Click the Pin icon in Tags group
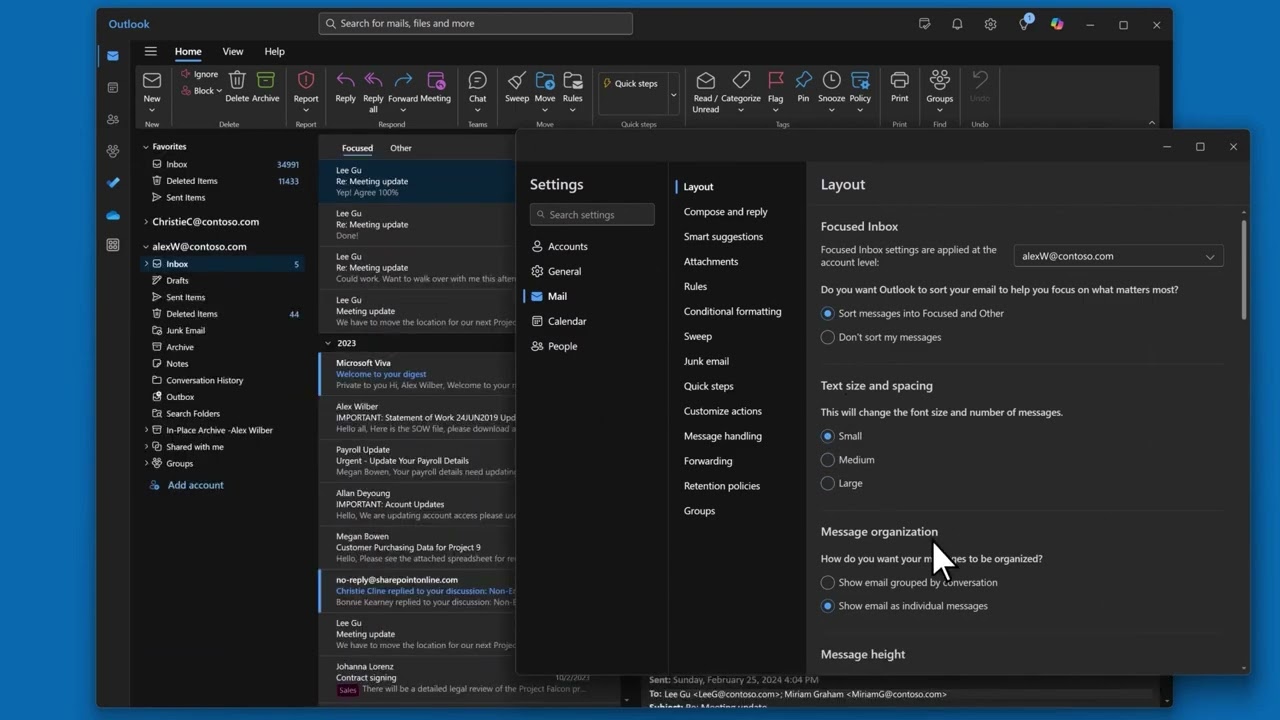 [x=803, y=80]
